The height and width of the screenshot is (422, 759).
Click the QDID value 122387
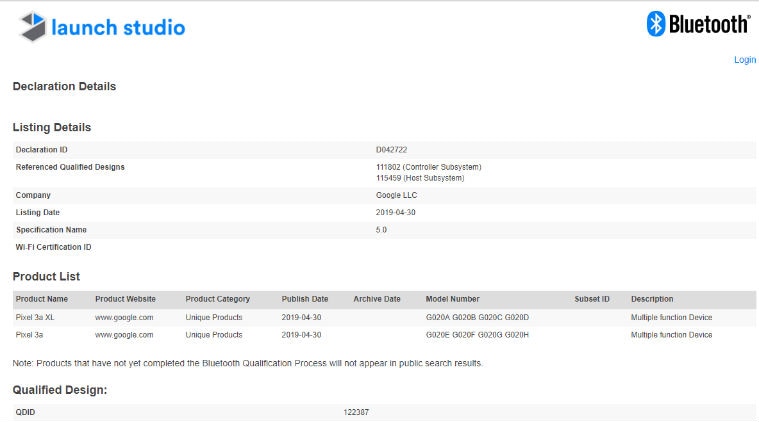click(356, 412)
